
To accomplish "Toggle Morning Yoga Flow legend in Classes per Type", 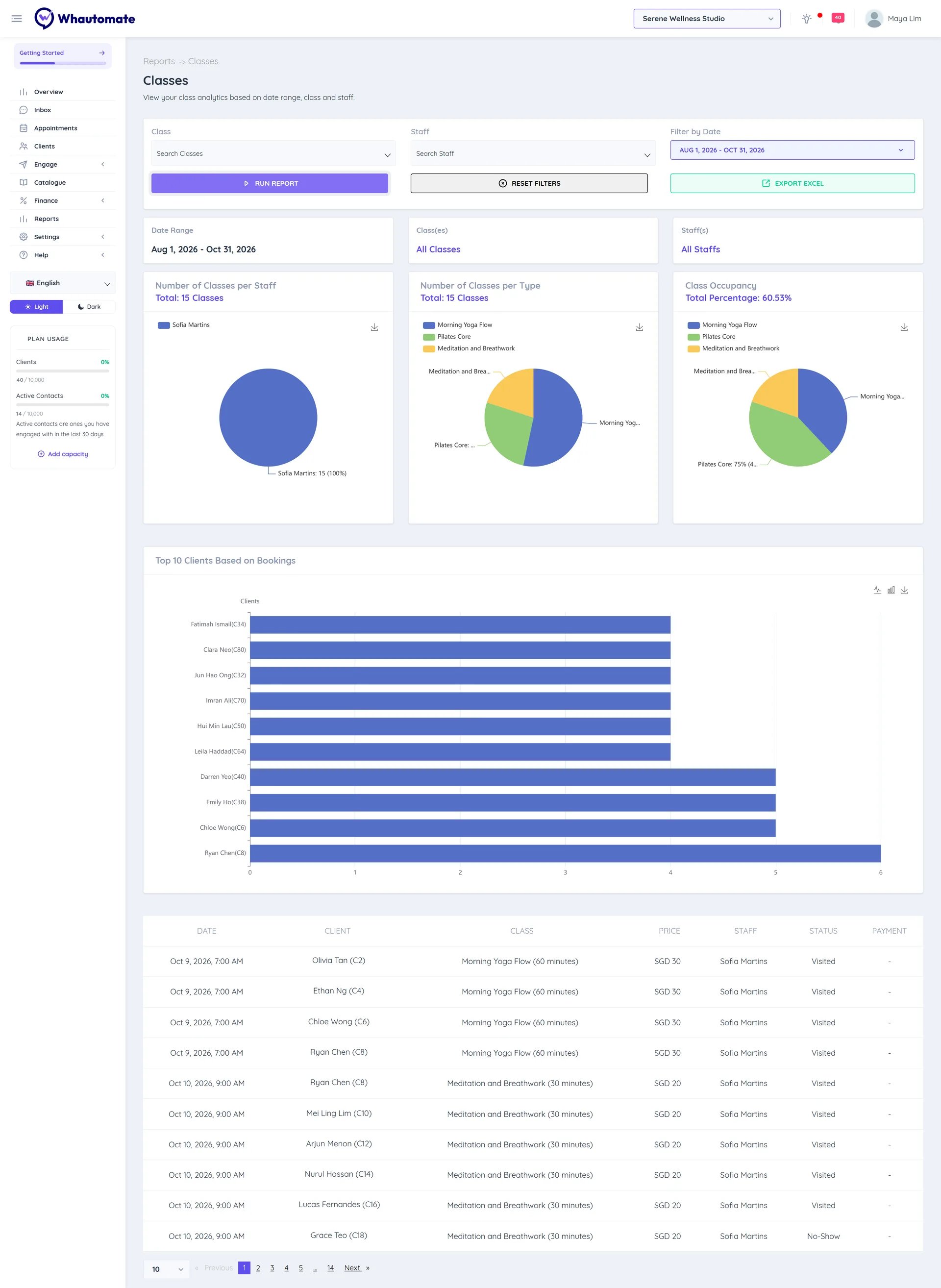I will pos(457,325).
